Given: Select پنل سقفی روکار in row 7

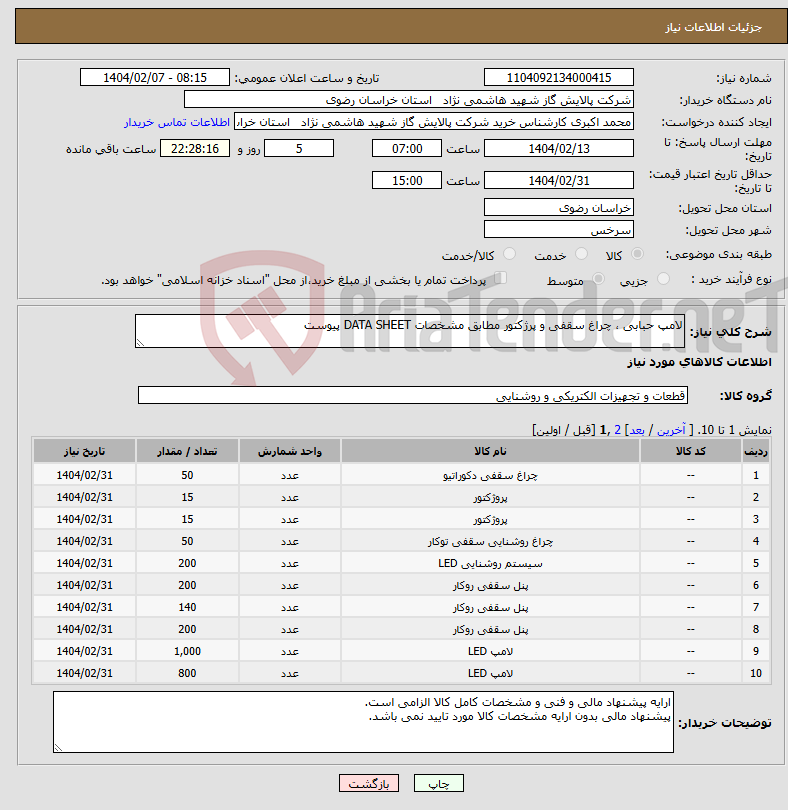Looking at the screenshot, I should (490, 608).
